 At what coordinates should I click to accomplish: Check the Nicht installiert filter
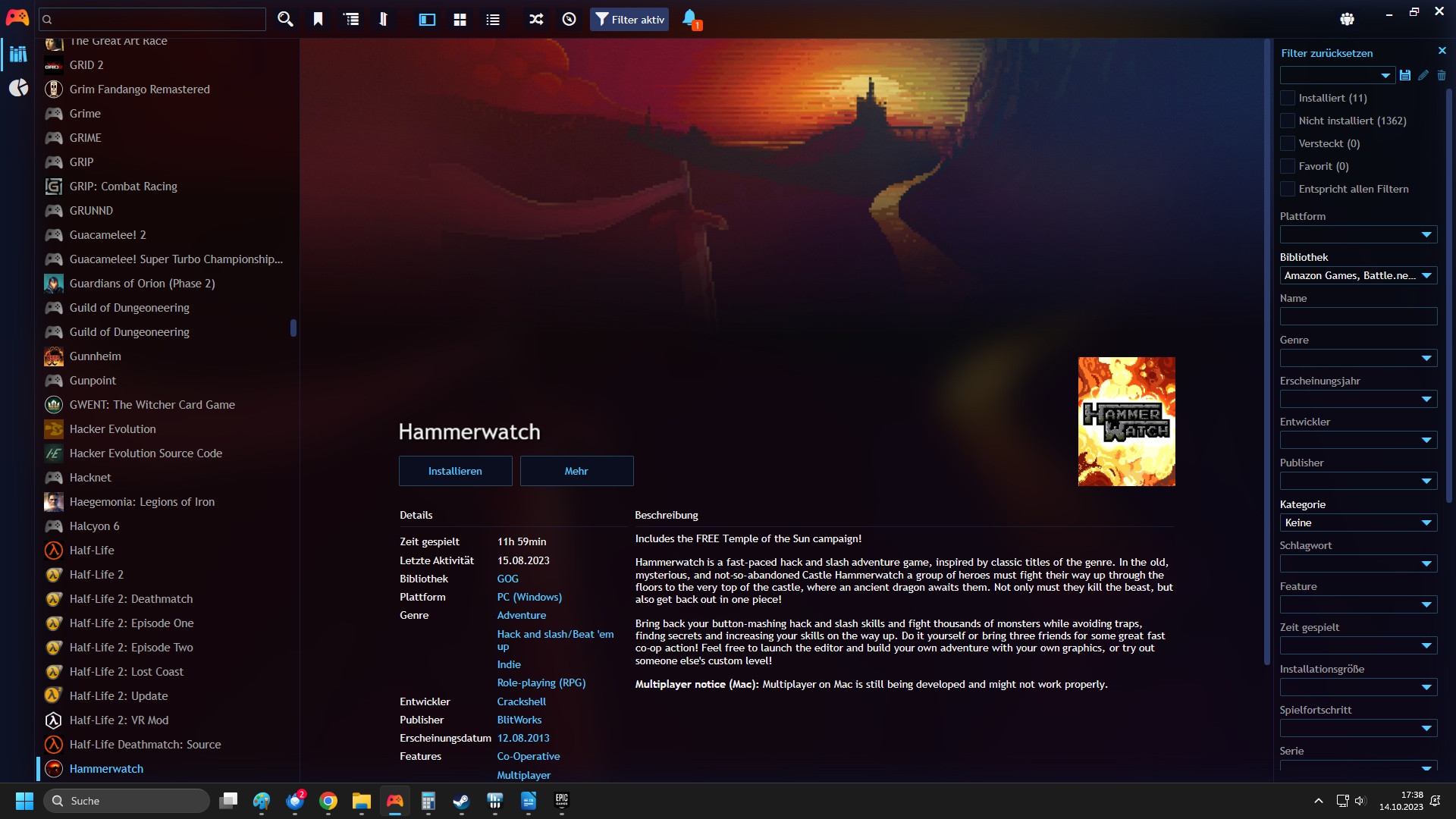pos(1288,121)
